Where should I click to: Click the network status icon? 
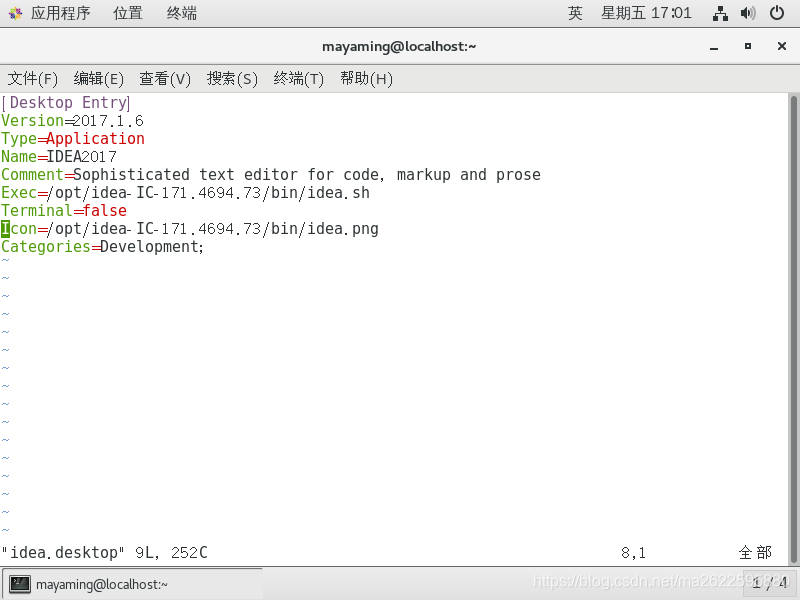[720, 13]
